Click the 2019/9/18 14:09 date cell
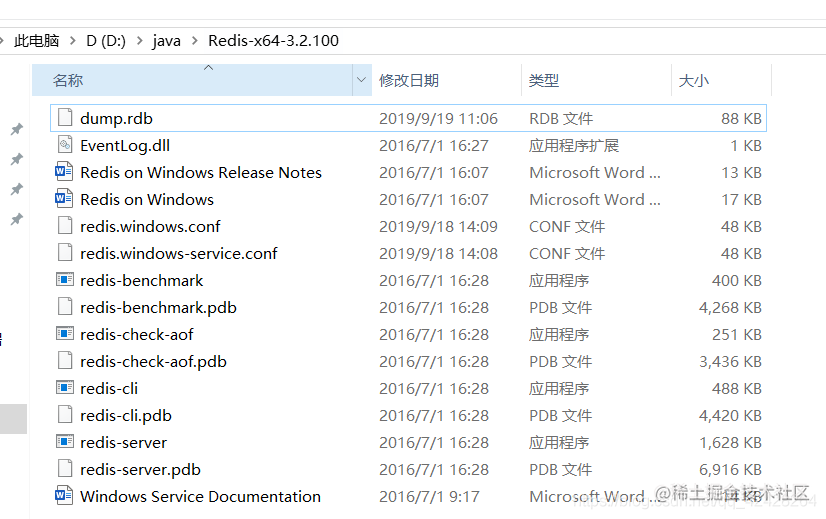The height and width of the screenshot is (519, 826). (438, 227)
